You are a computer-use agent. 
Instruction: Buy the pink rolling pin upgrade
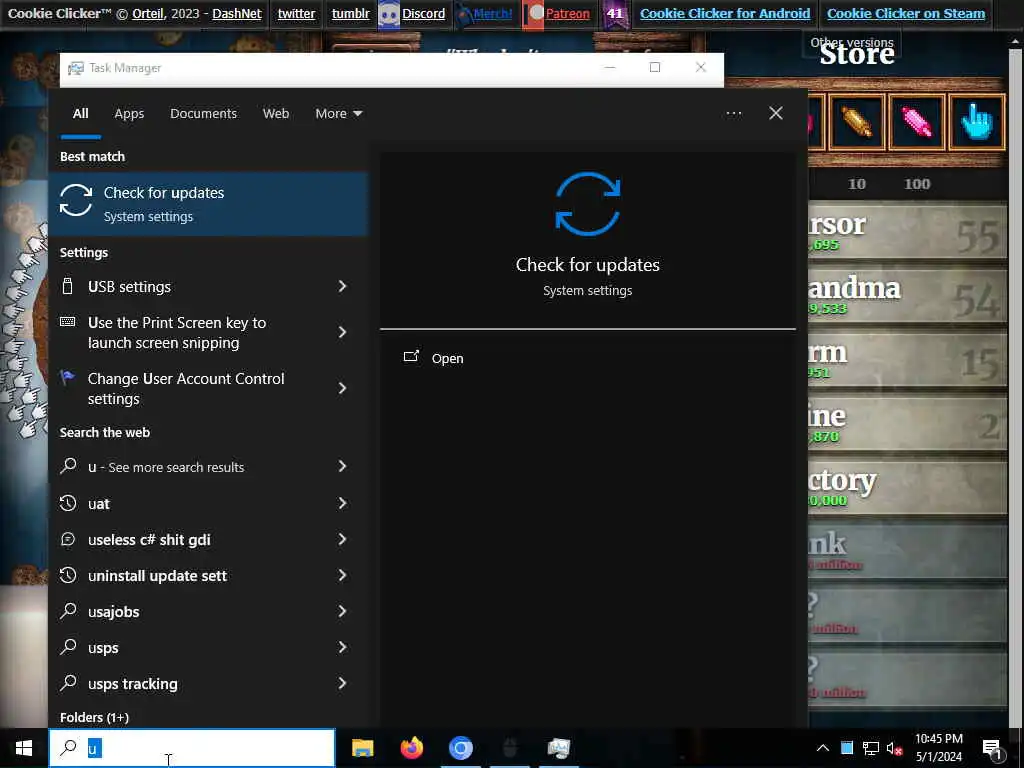(x=916, y=122)
